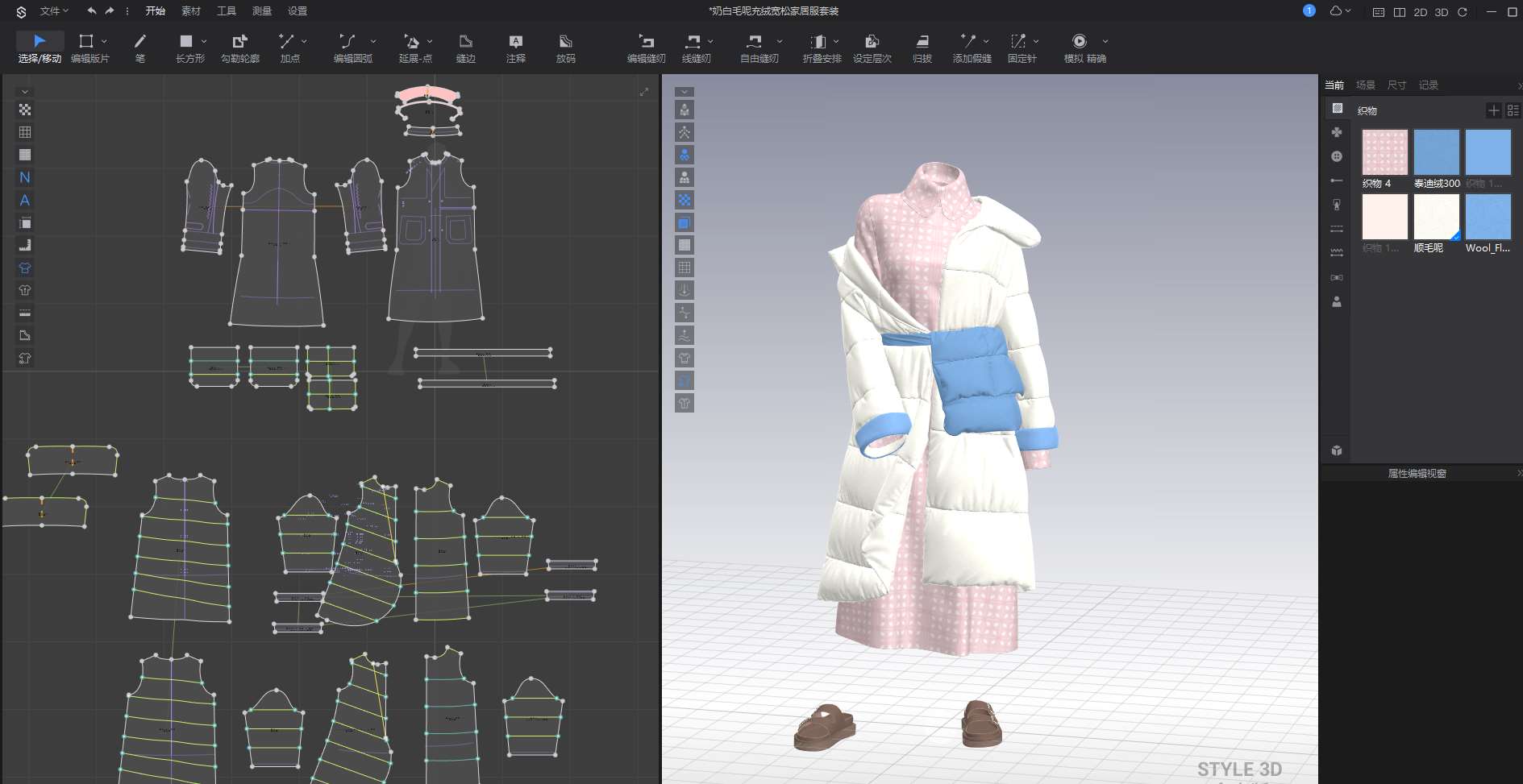
Task: Open the buttons category in material sidebar
Action: pos(1337,156)
